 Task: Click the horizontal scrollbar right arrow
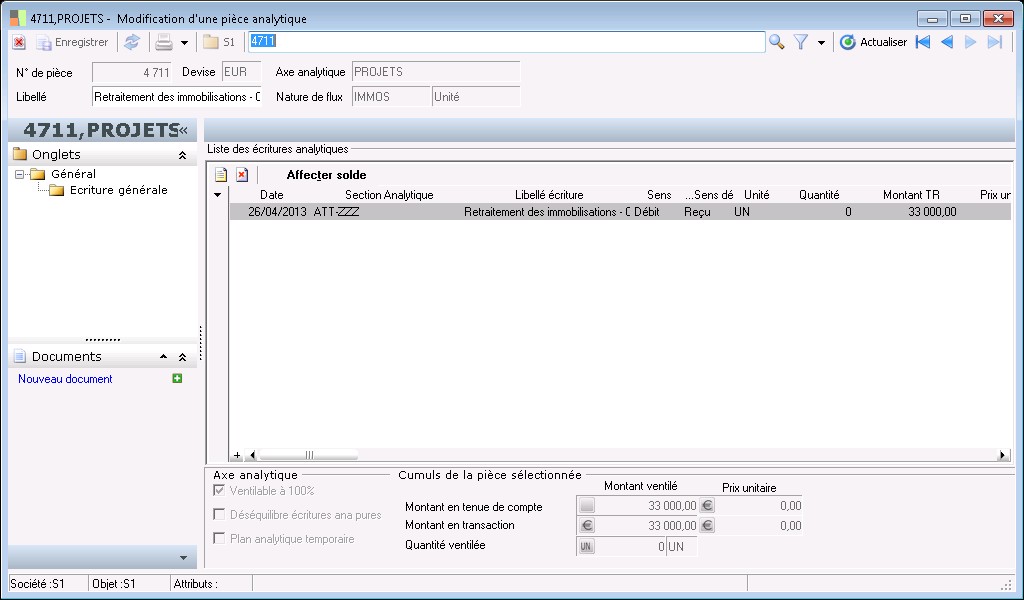click(1002, 455)
